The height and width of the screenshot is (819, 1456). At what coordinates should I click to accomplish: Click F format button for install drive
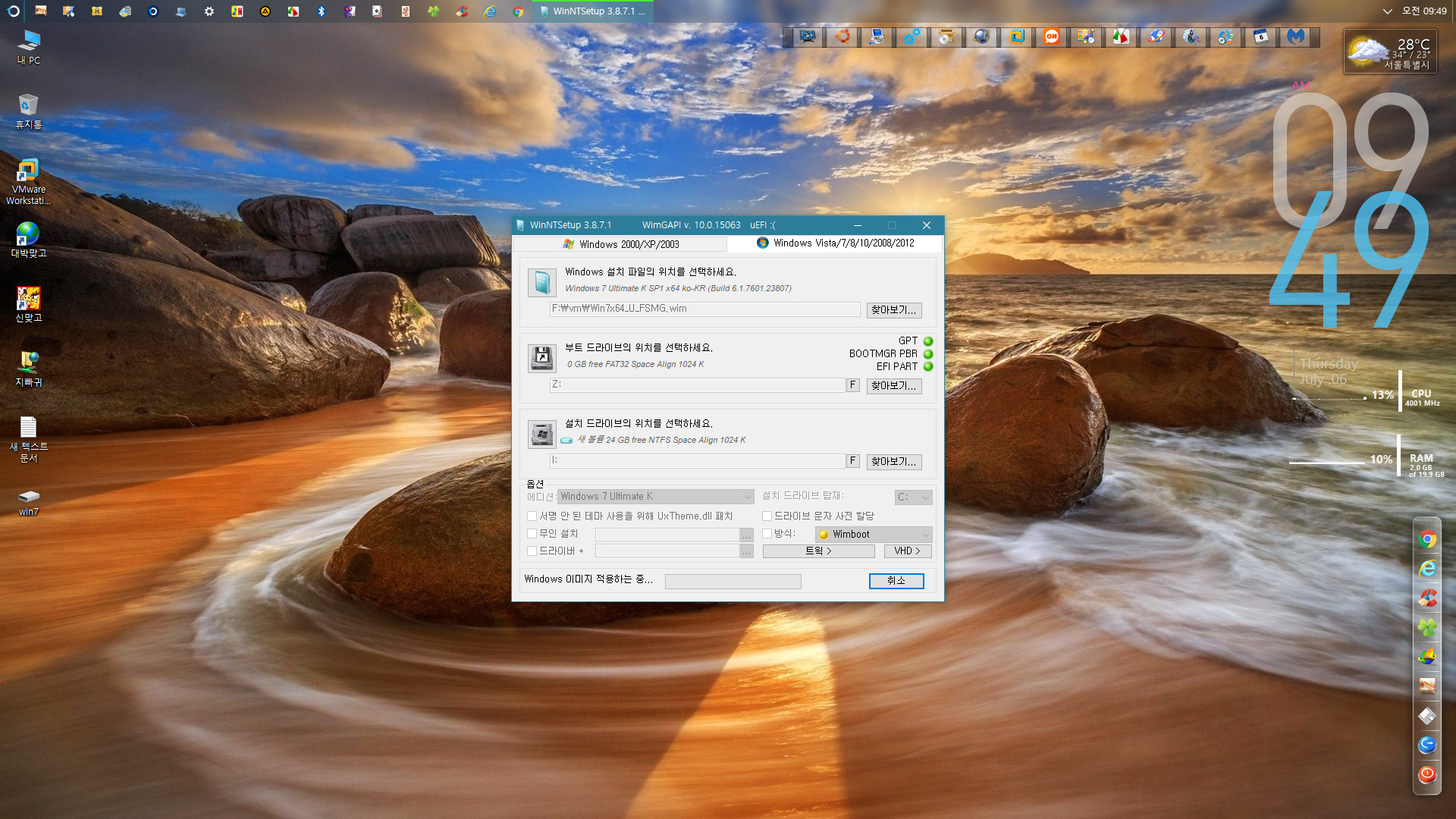click(x=852, y=461)
